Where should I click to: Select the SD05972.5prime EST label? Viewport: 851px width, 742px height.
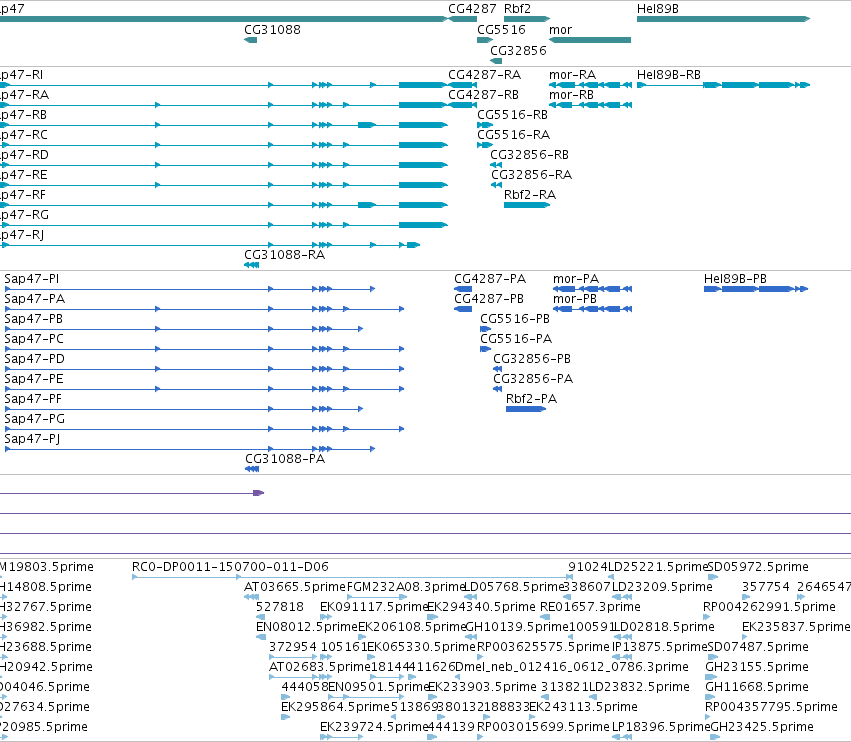tap(758, 567)
